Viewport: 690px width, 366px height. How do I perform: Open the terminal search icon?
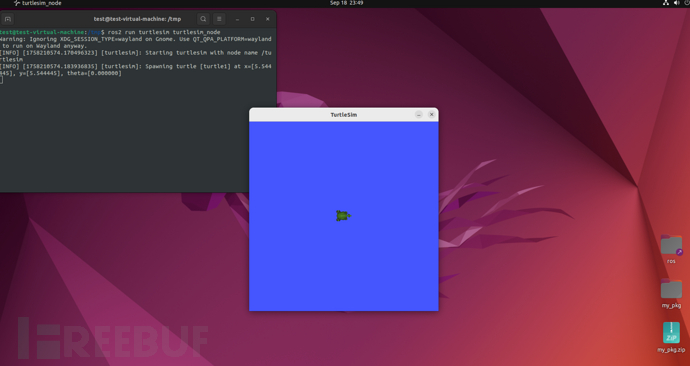coord(203,19)
